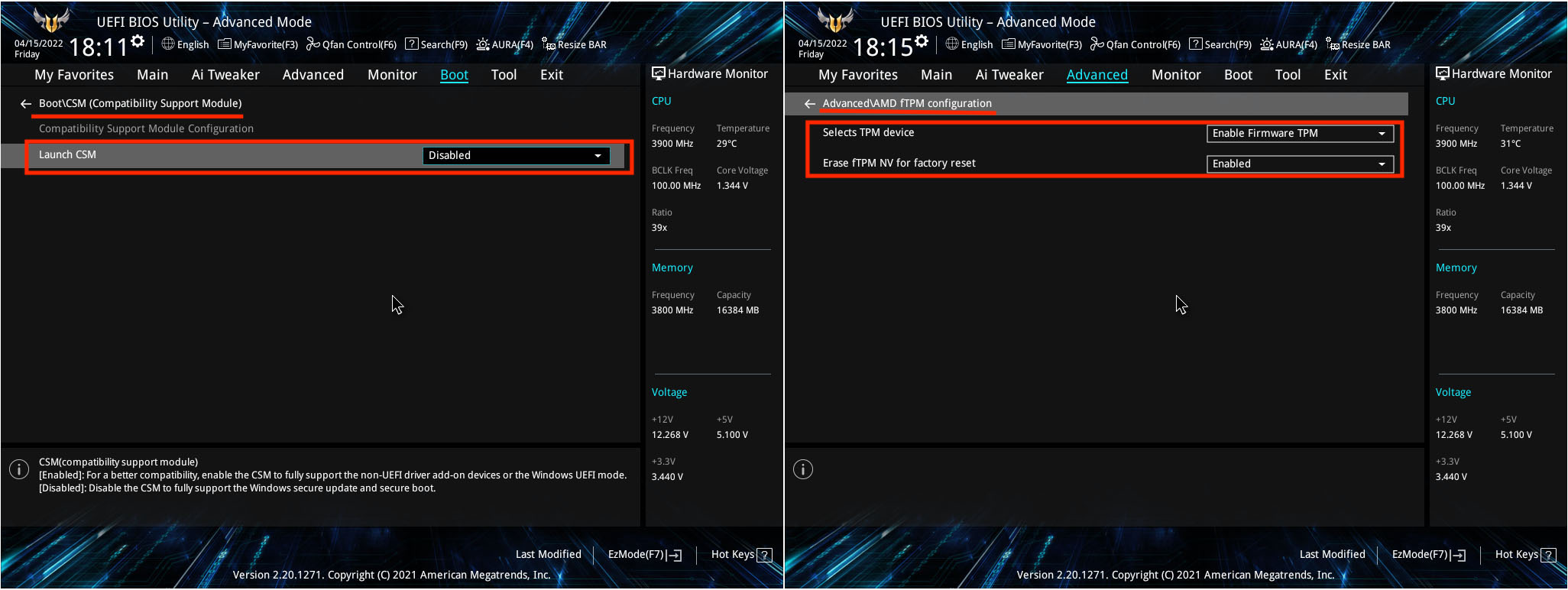Click the English language label in left BIOS
This screenshot has height=590, width=1568.
coord(193,45)
